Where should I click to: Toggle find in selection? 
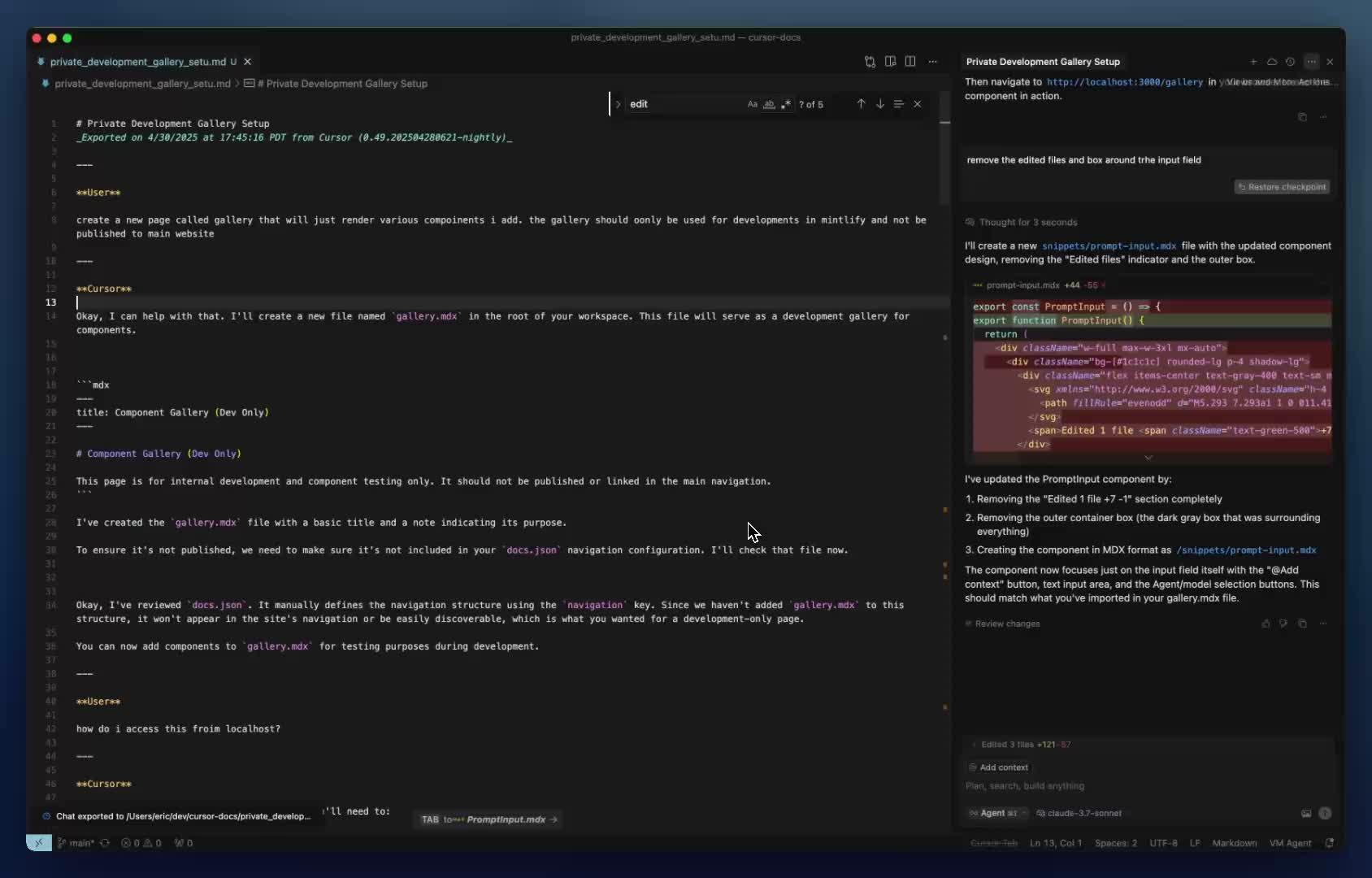click(x=899, y=104)
